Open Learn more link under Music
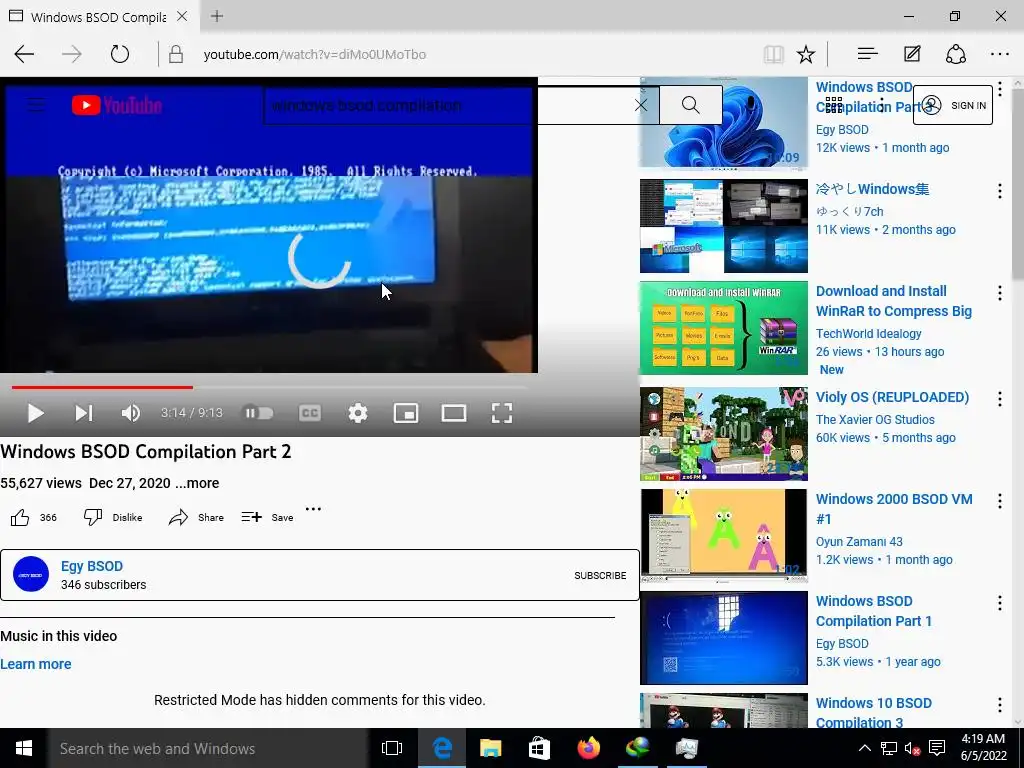This screenshot has width=1024, height=768. coord(36,664)
